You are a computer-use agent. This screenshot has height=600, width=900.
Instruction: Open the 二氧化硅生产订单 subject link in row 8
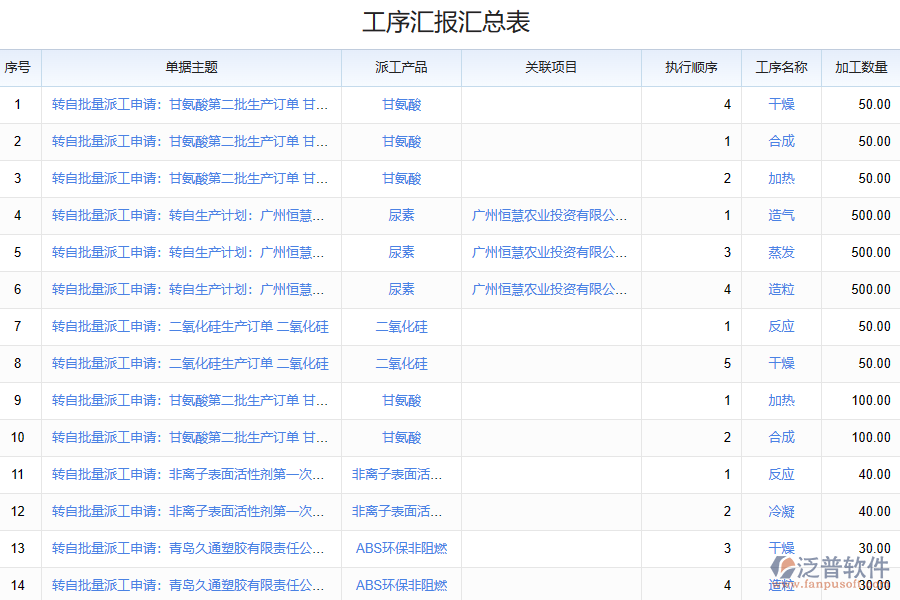point(190,364)
